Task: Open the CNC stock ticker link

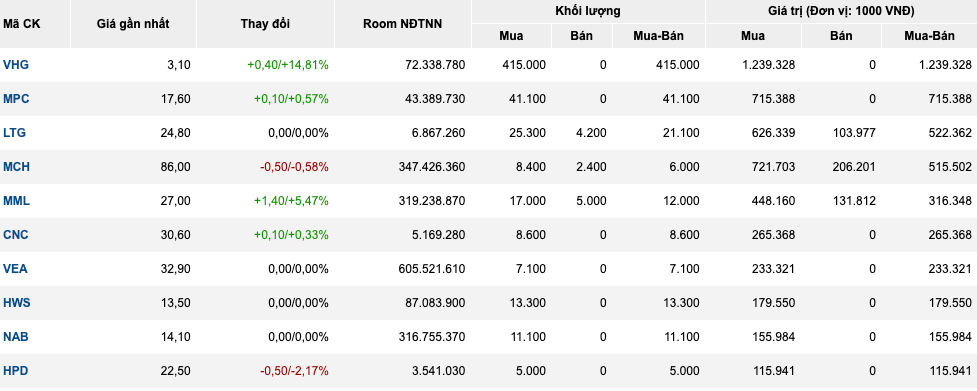Action: coord(16,235)
